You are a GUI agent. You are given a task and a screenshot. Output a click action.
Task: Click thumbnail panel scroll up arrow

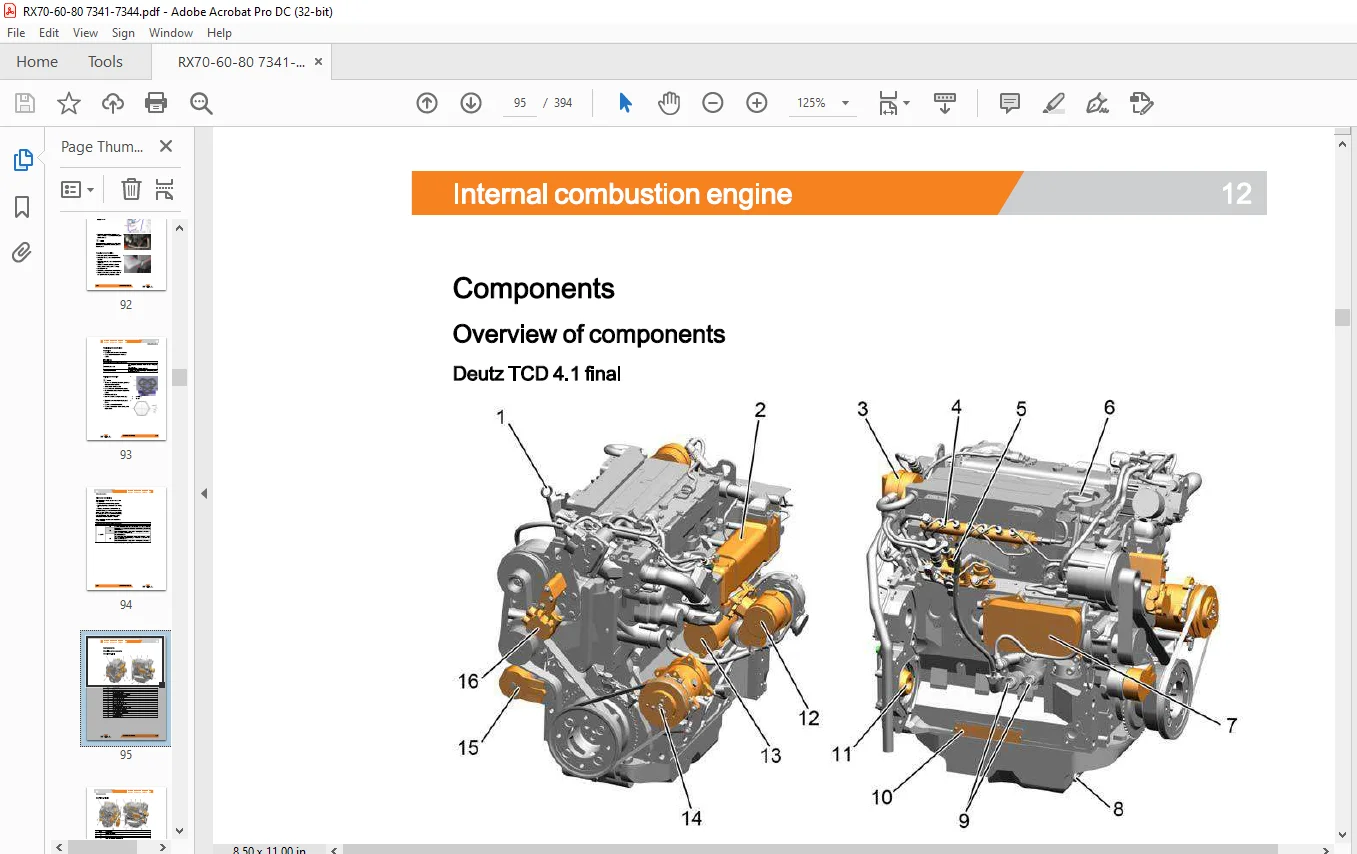[179, 228]
